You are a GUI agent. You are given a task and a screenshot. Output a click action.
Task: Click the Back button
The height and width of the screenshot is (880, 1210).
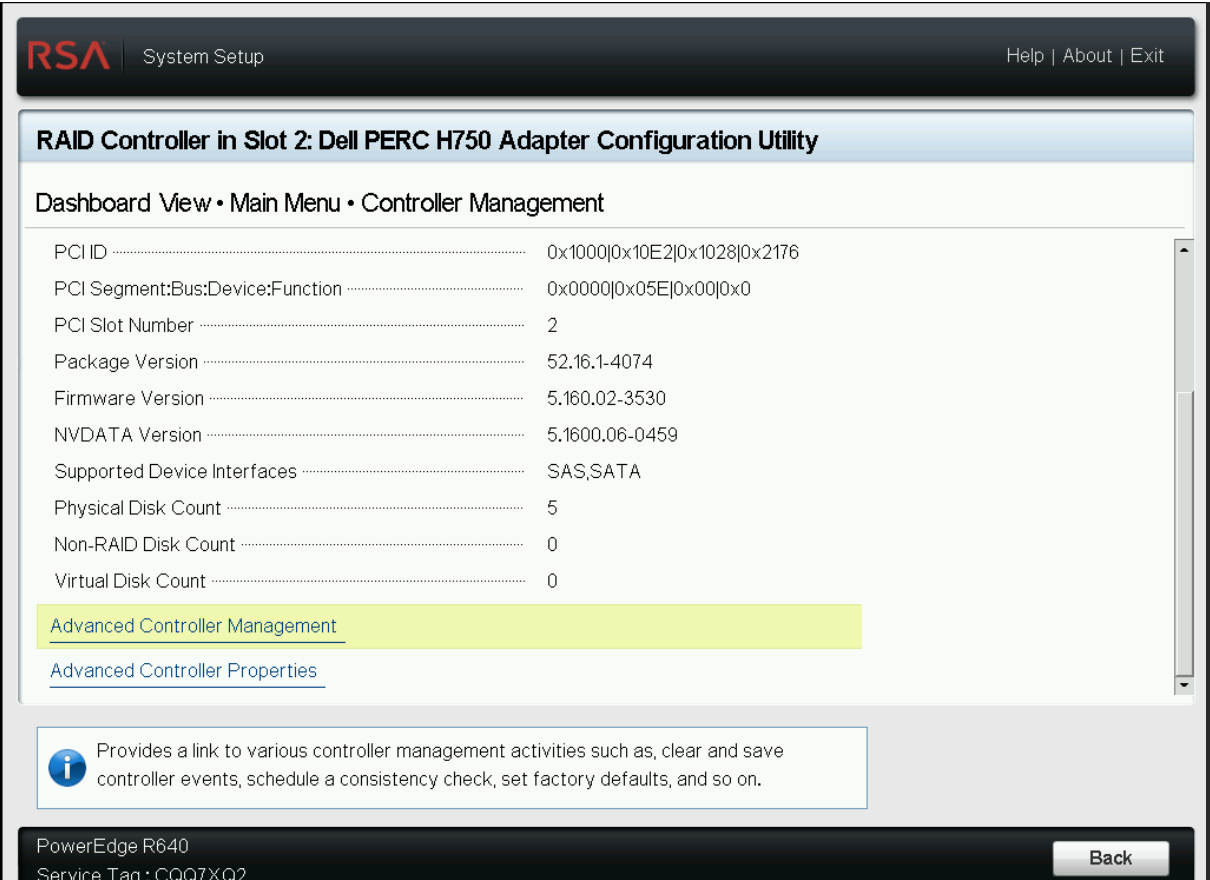1110,858
